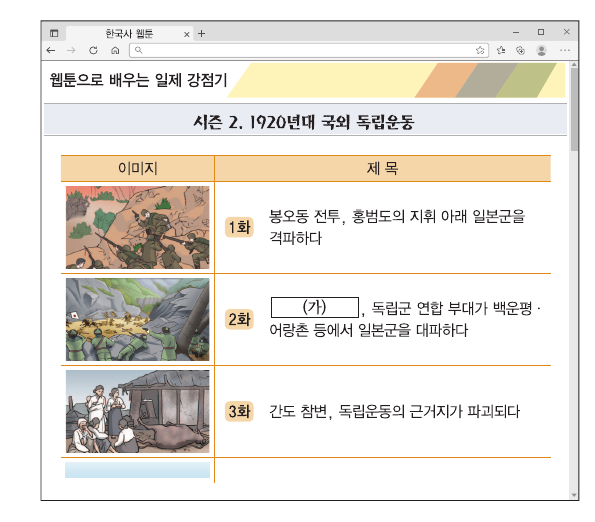Click the 웹툰으로 배우는 일제 강점기 title

coord(139,80)
